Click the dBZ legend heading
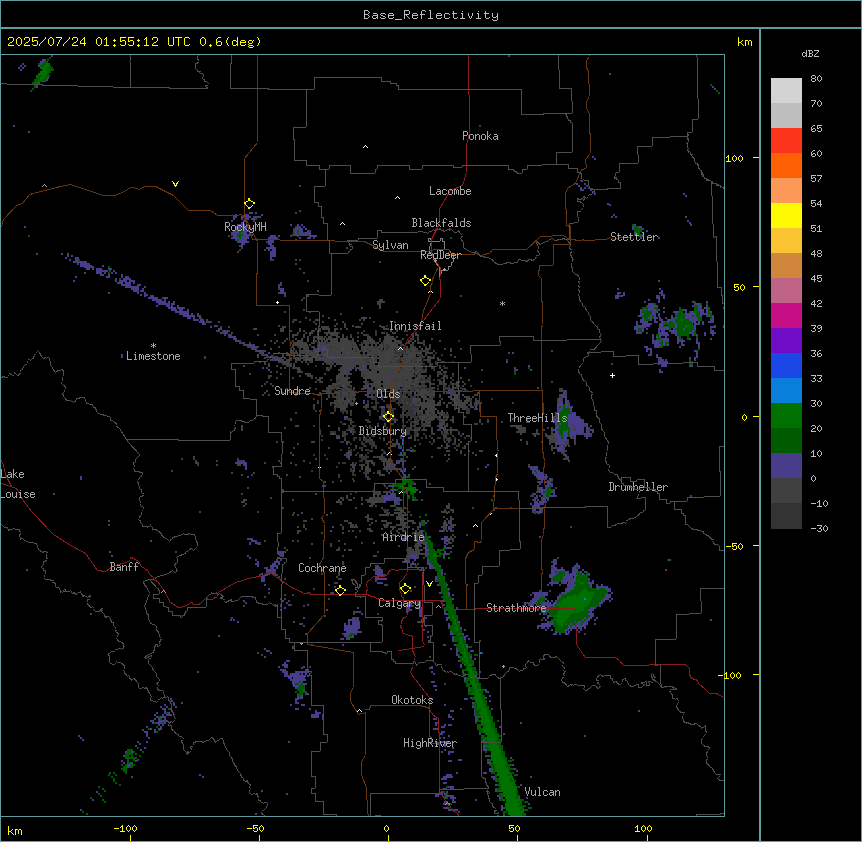 810,54
